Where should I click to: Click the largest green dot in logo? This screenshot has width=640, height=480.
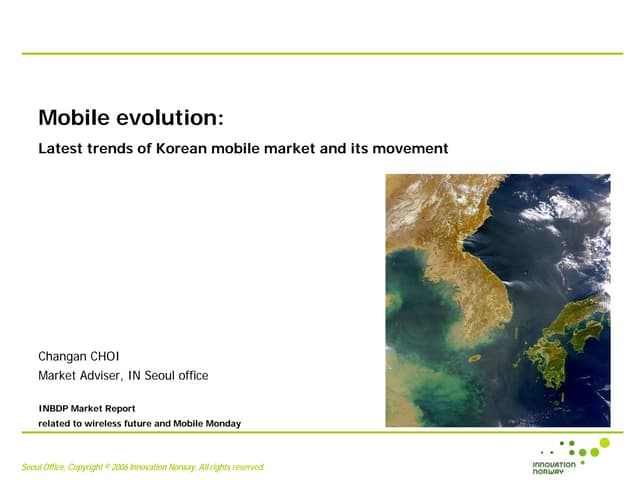pyautogui.click(x=604, y=443)
